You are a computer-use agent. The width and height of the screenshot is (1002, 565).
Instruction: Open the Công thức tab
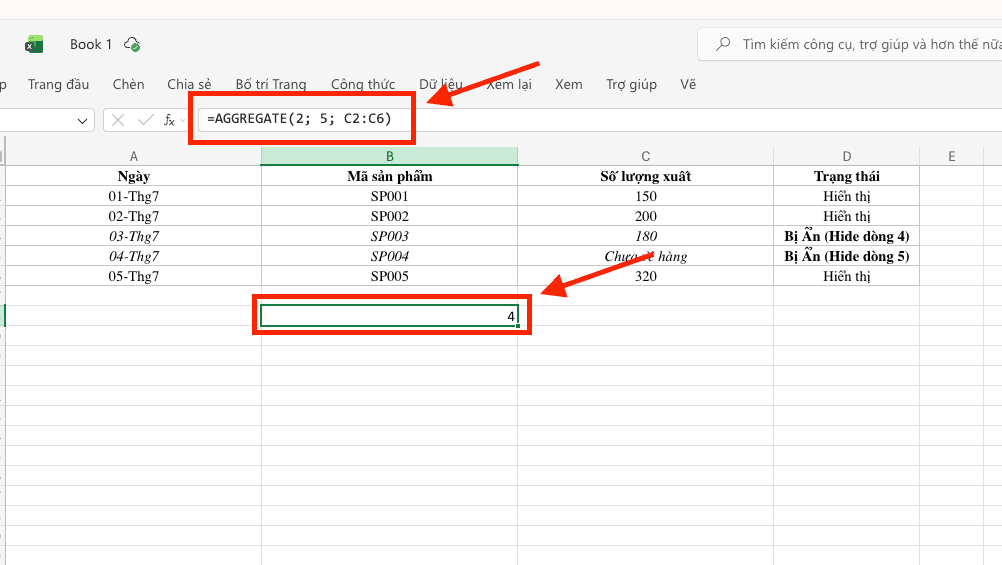click(x=363, y=84)
